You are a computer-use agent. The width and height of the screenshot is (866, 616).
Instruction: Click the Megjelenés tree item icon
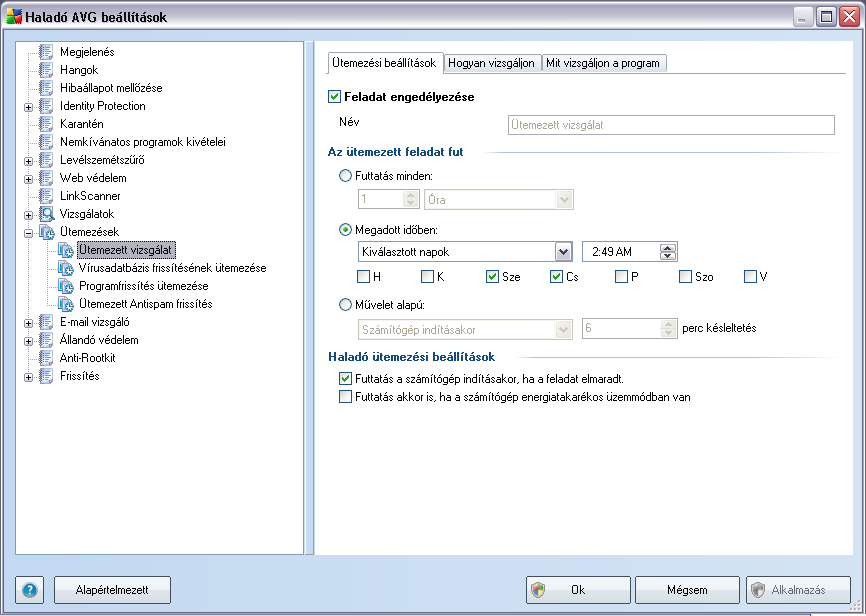[46, 52]
